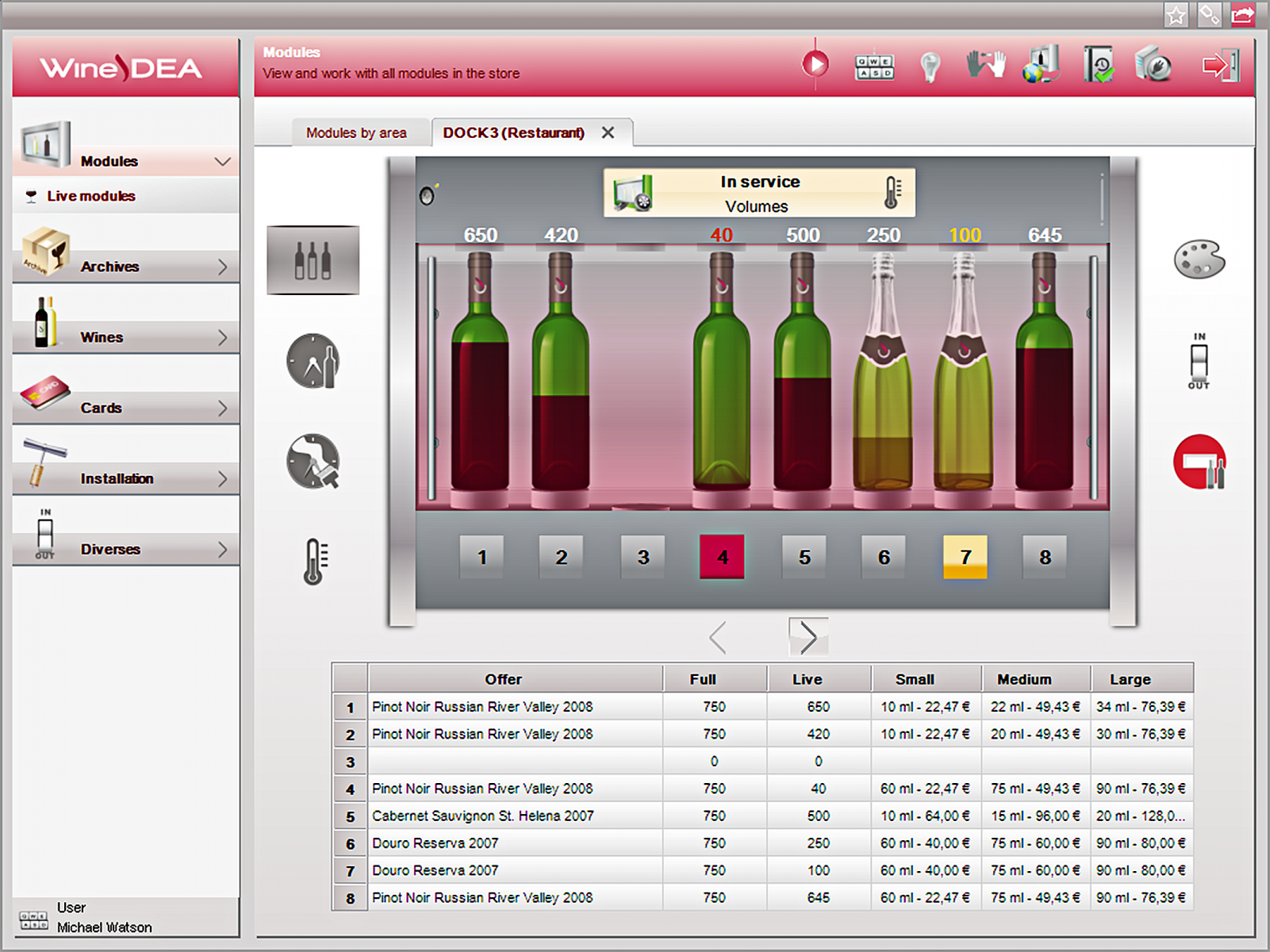1270x952 pixels.
Task: Click the next arrow below the module
Action: [x=808, y=637]
